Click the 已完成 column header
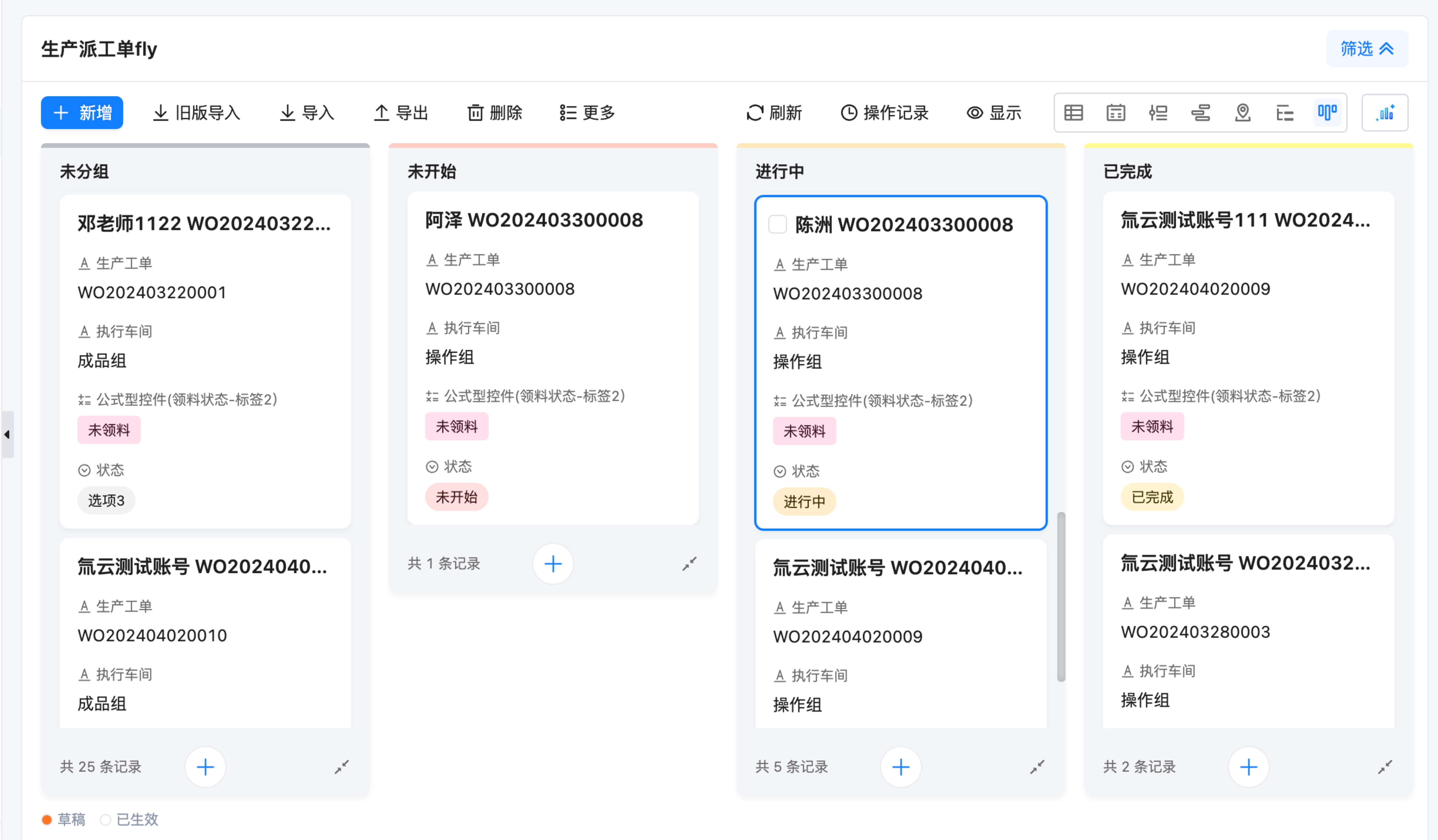 pyautogui.click(x=1128, y=171)
